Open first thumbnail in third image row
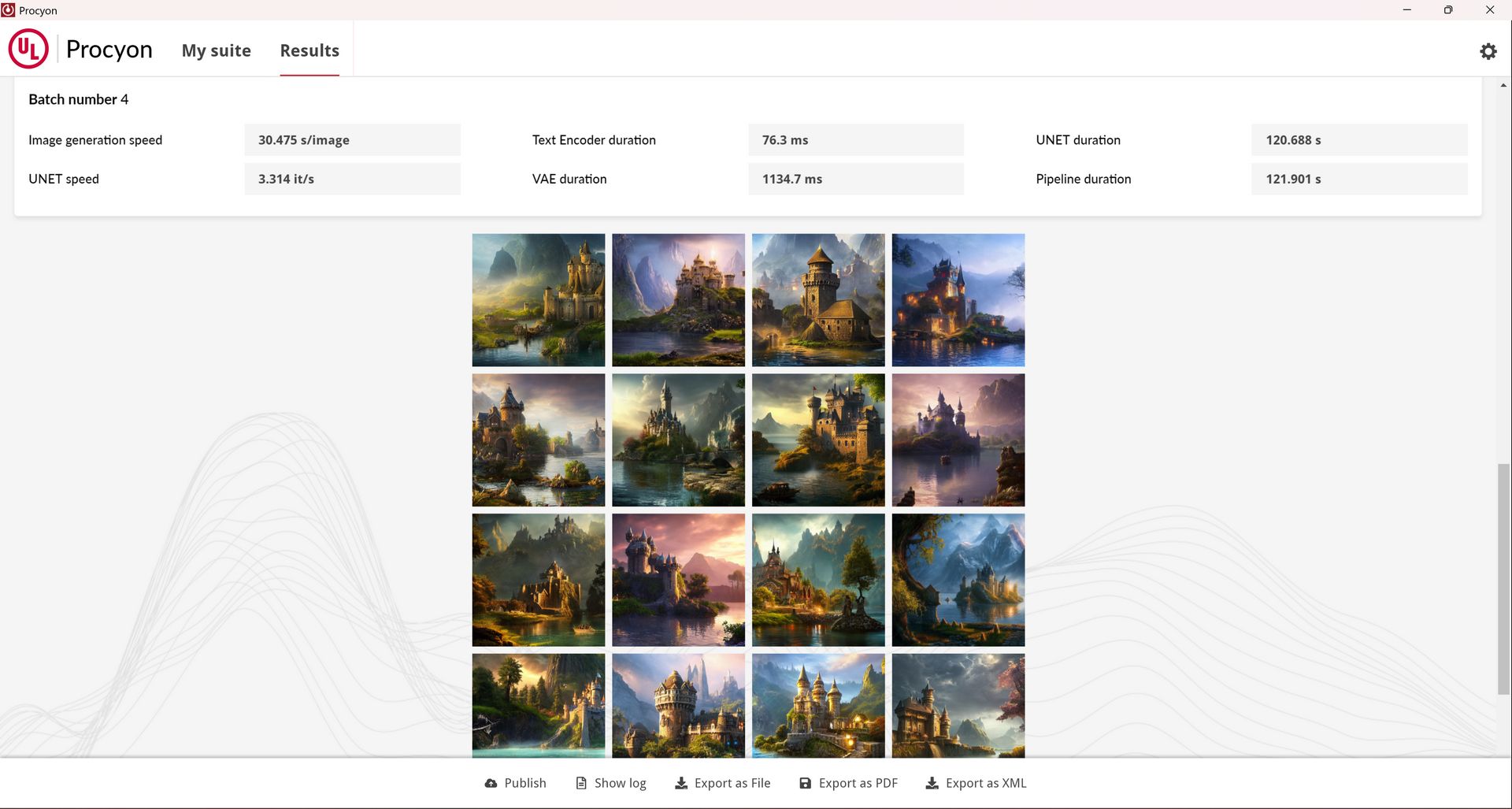 point(539,581)
